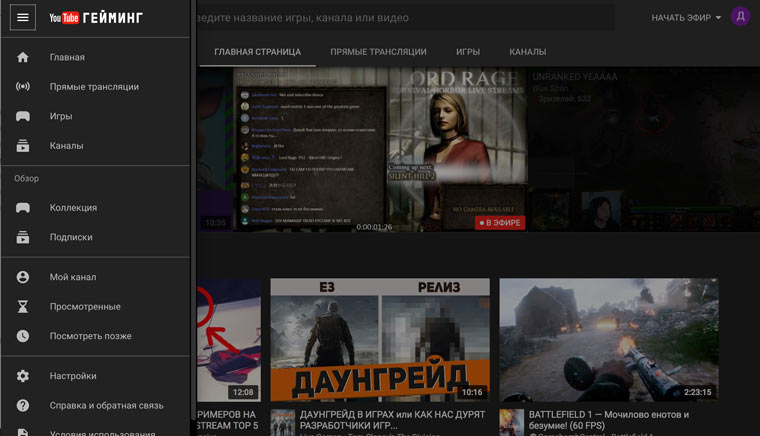Viewport: 760px width, 436px height.
Task: Click the search field for games, channels, videos
Action: pyautogui.click(x=405, y=18)
